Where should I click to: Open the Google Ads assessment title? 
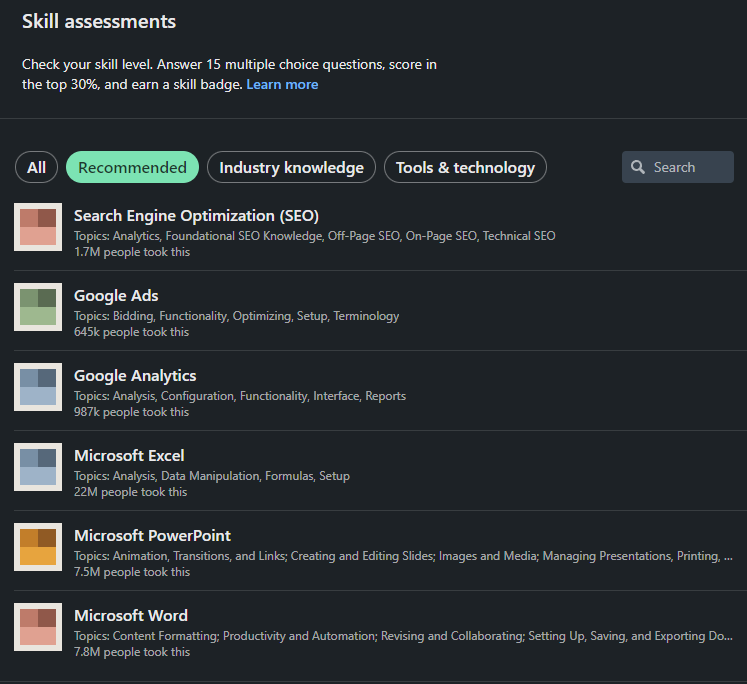pyautogui.click(x=116, y=296)
